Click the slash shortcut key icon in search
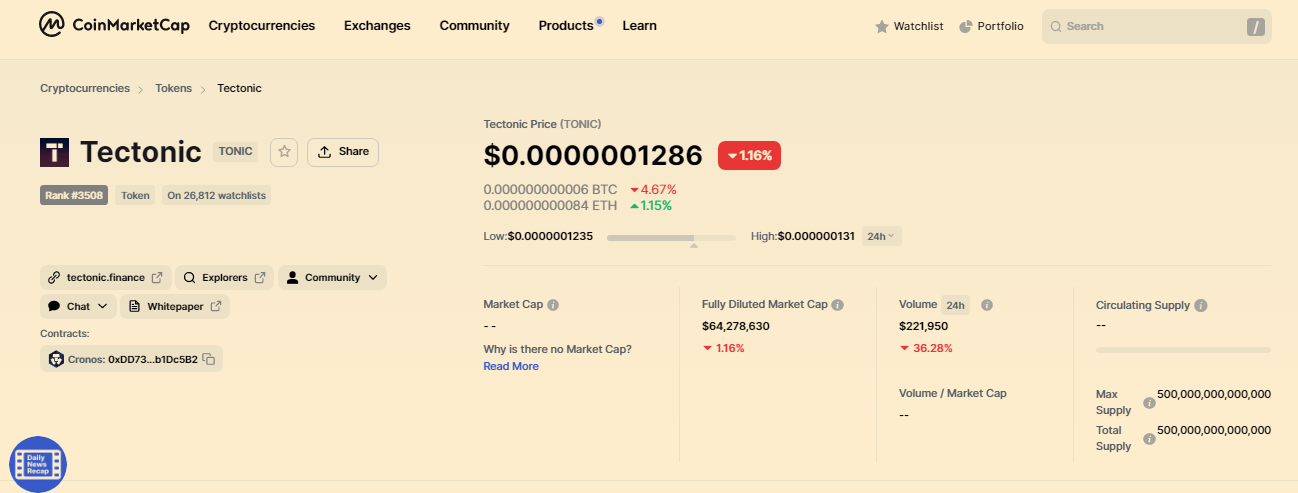Image resolution: width=1298 pixels, height=493 pixels. pyautogui.click(x=1256, y=27)
